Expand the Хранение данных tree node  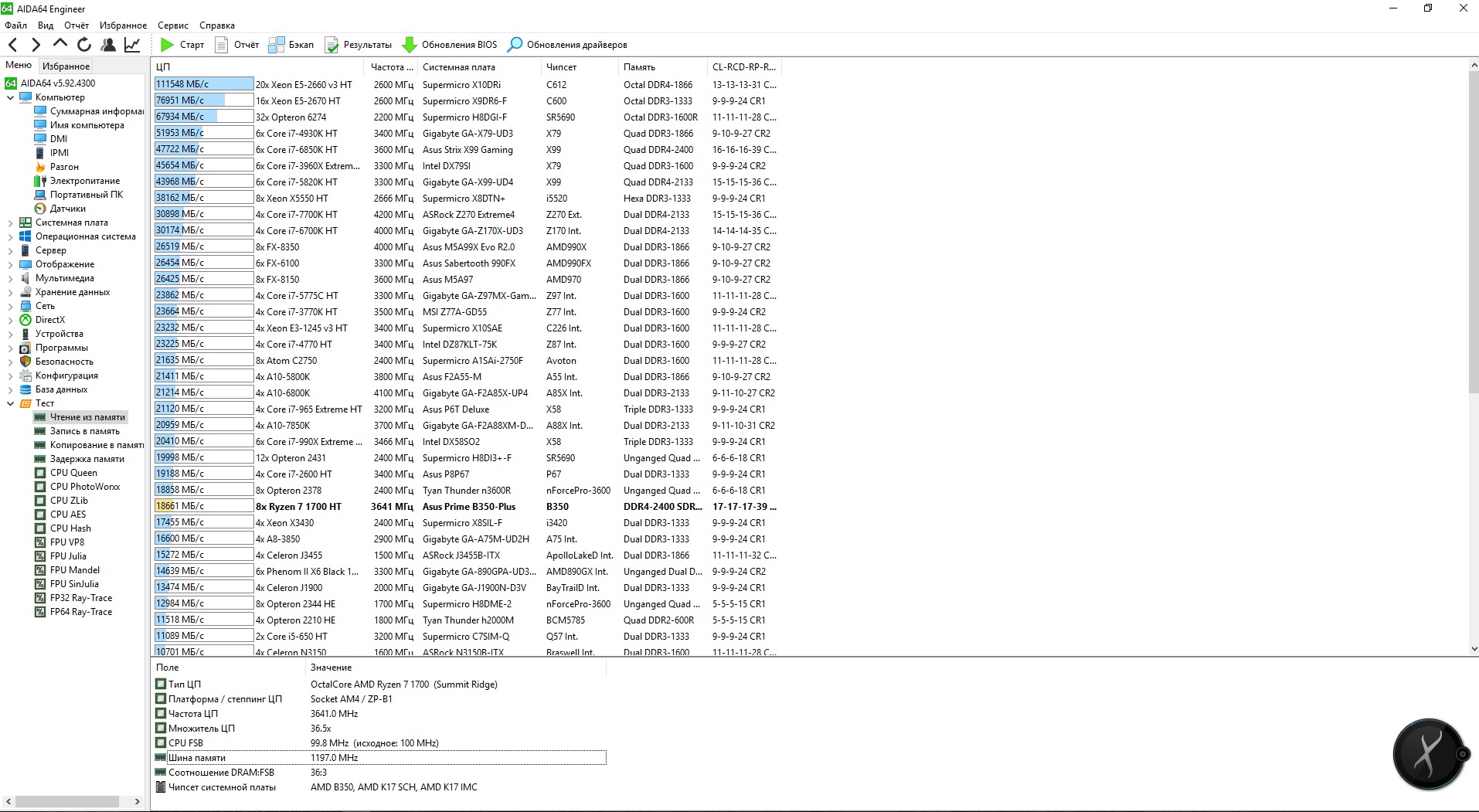tap(10, 292)
